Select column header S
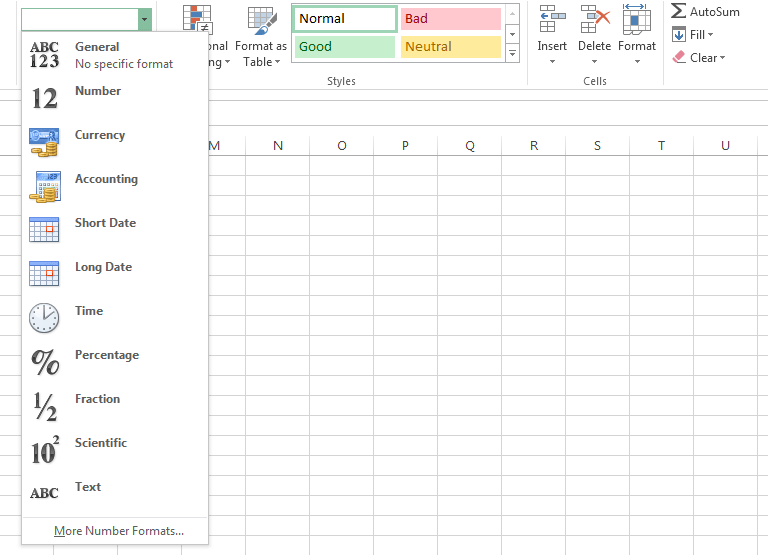 coord(597,145)
